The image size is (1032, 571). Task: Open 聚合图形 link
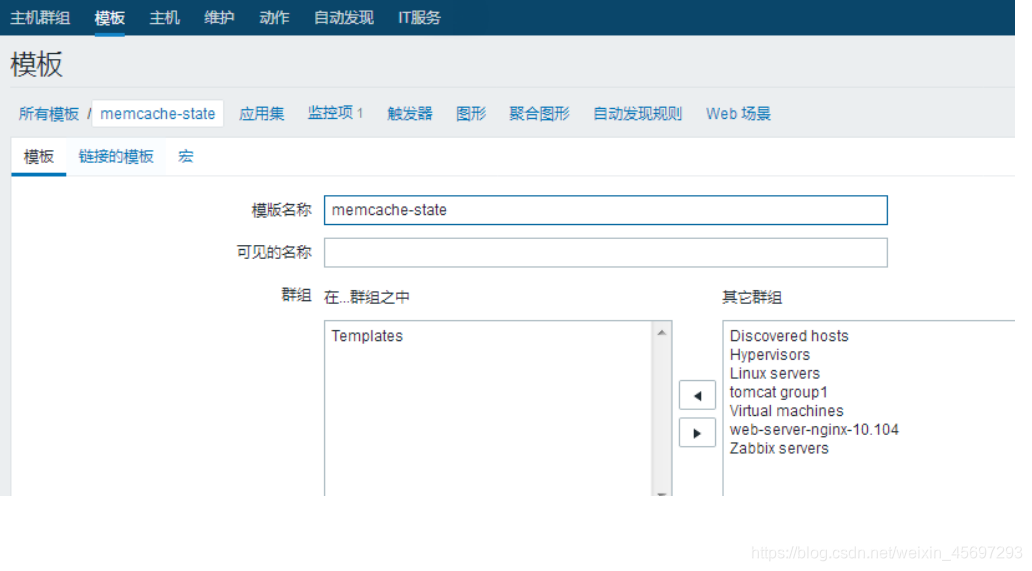pyautogui.click(x=539, y=114)
